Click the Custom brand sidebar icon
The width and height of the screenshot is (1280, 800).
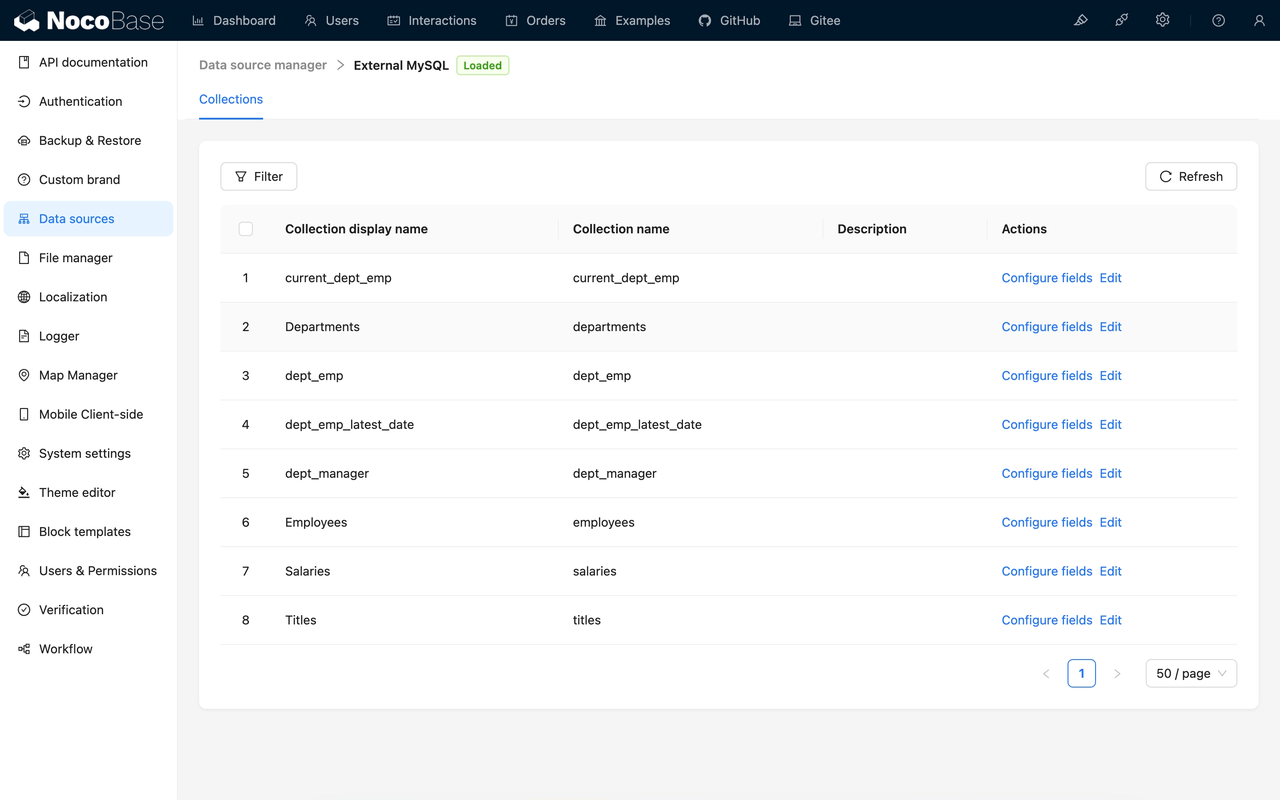click(24, 179)
